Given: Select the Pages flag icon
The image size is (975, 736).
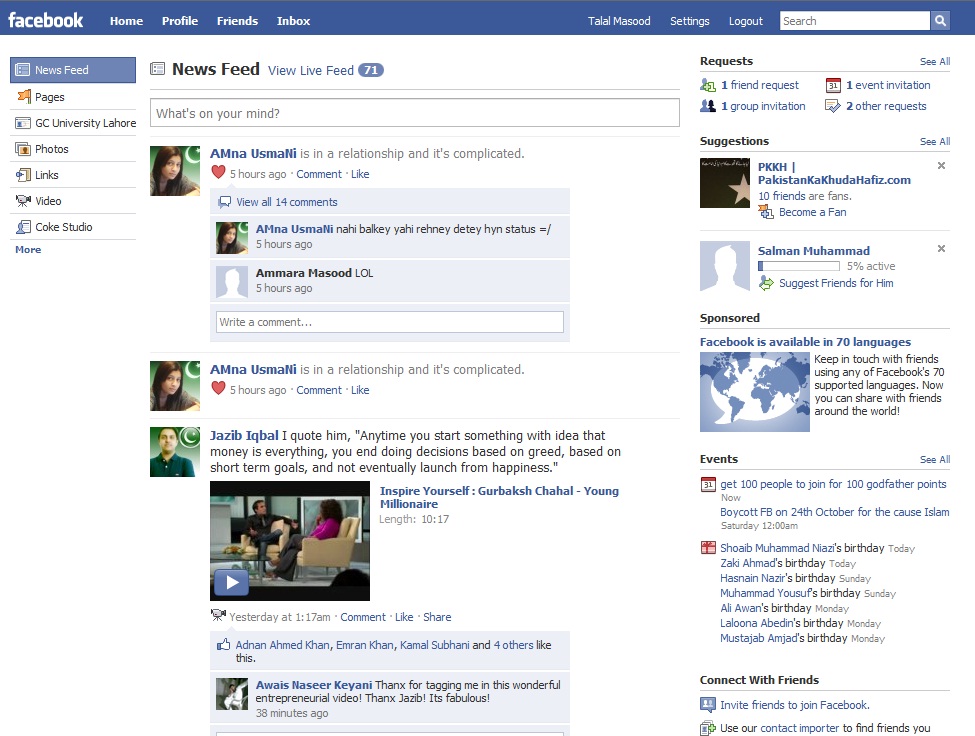Looking at the screenshot, I should click(x=22, y=97).
